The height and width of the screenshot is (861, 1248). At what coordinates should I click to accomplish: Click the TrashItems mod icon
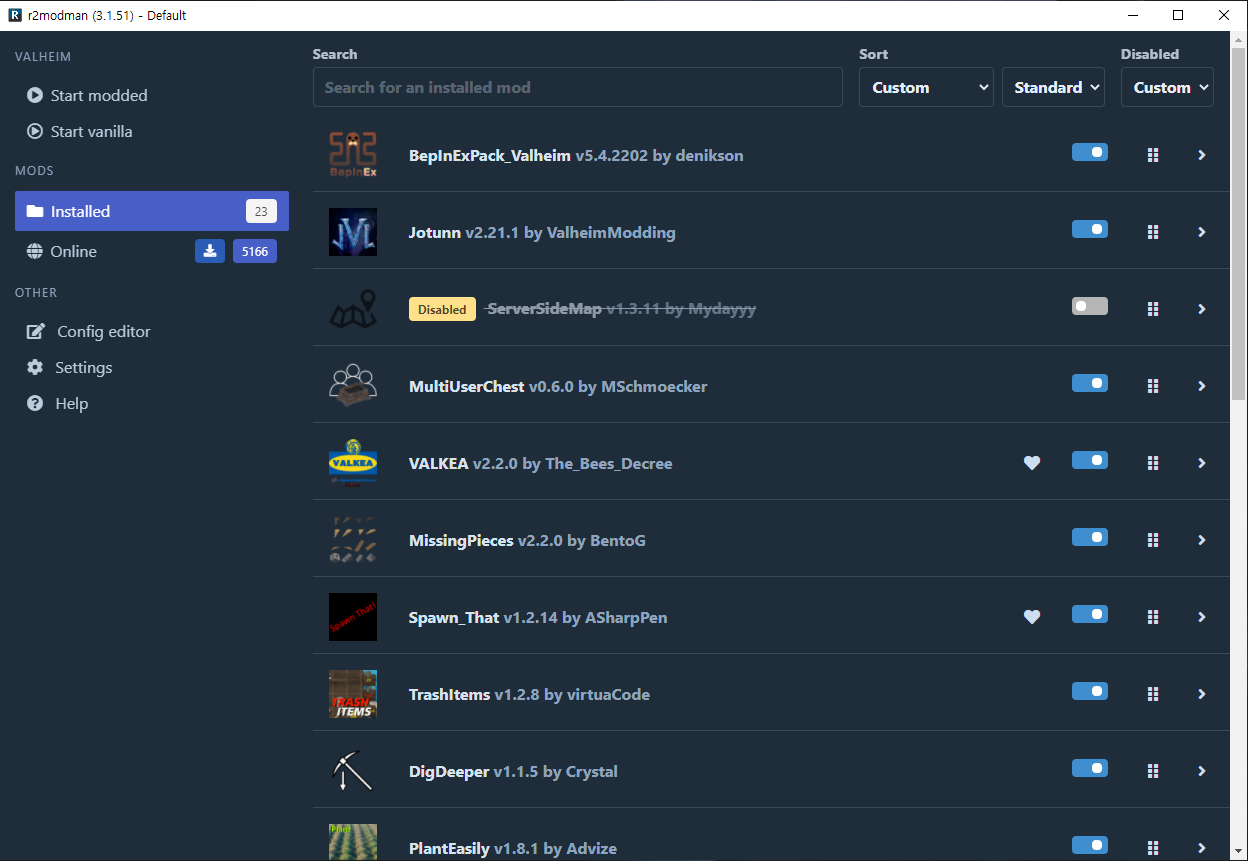pos(353,694)
